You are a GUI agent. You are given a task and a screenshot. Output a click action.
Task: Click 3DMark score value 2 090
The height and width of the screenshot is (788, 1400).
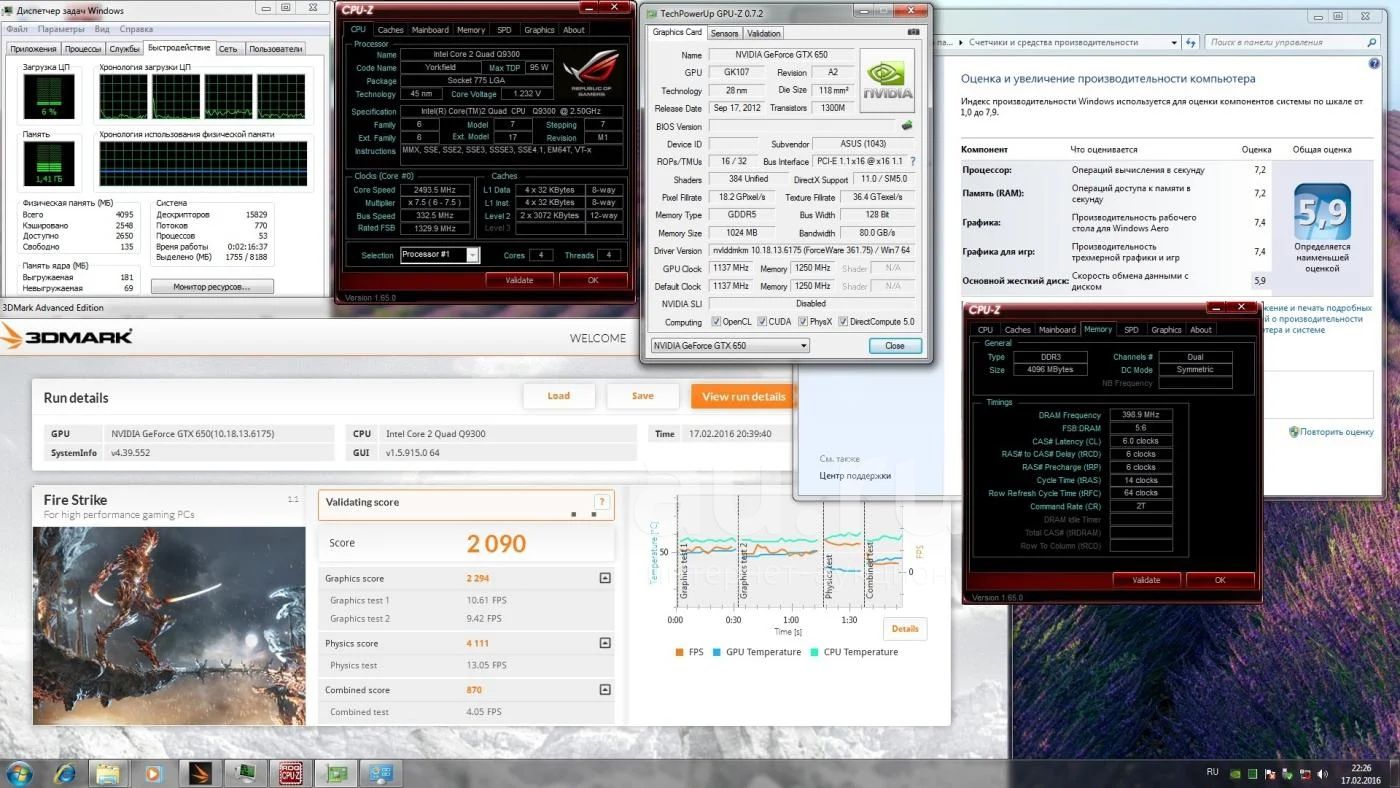tap(496, 543)
